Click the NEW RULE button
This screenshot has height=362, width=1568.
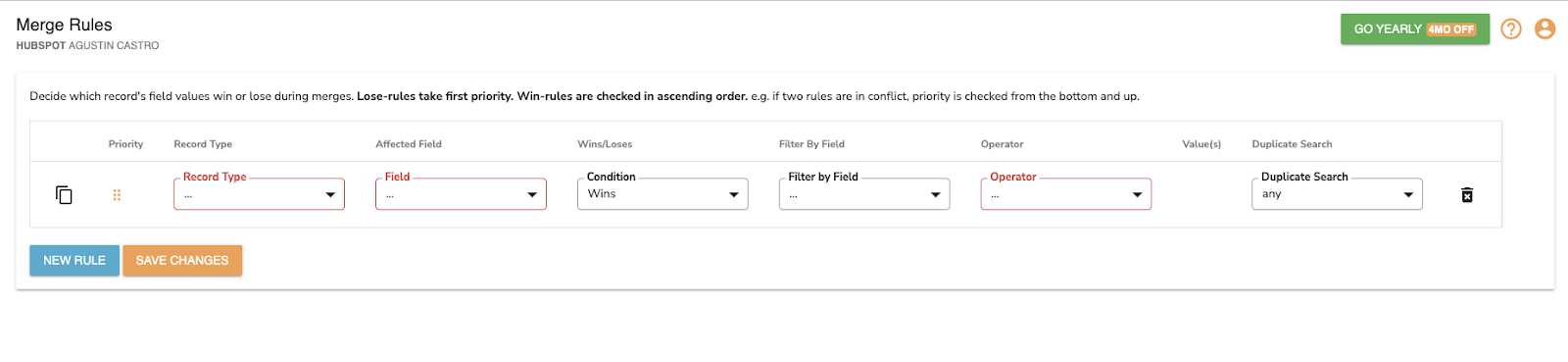point(74,260)
